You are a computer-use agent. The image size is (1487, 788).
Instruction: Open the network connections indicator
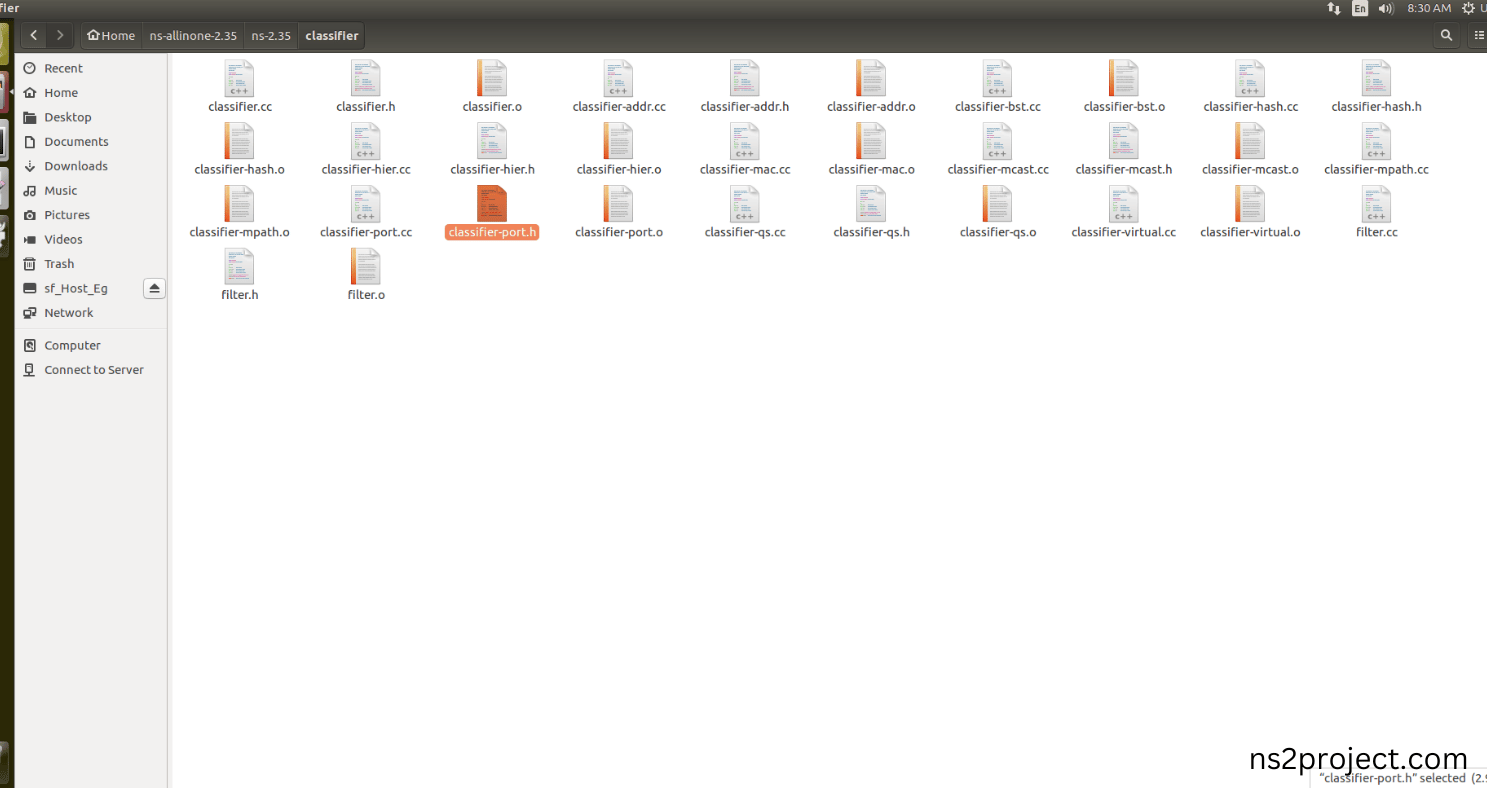point(1334,8)
